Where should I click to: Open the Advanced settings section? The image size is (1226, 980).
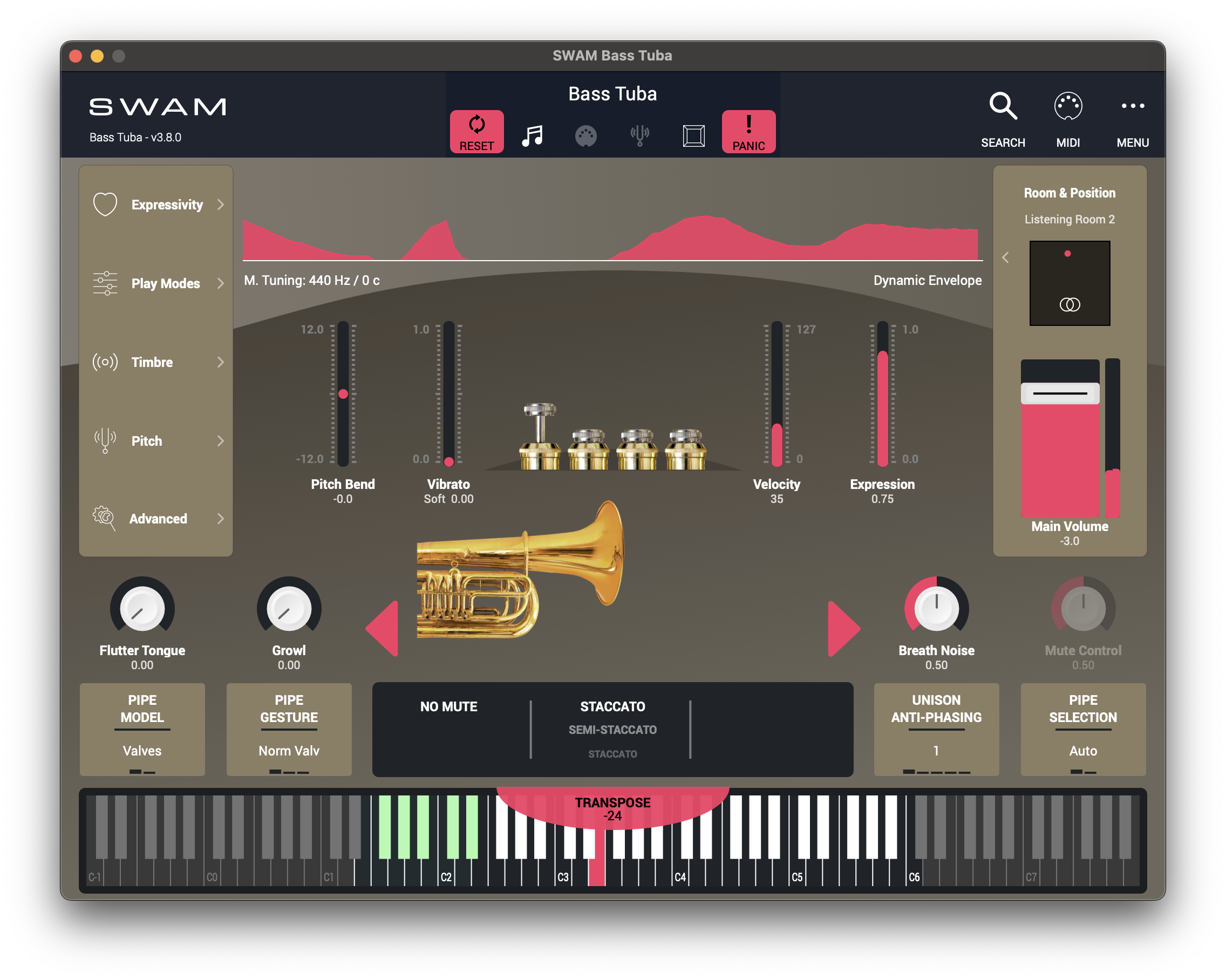pyautogui.click(x=158, y=518)
